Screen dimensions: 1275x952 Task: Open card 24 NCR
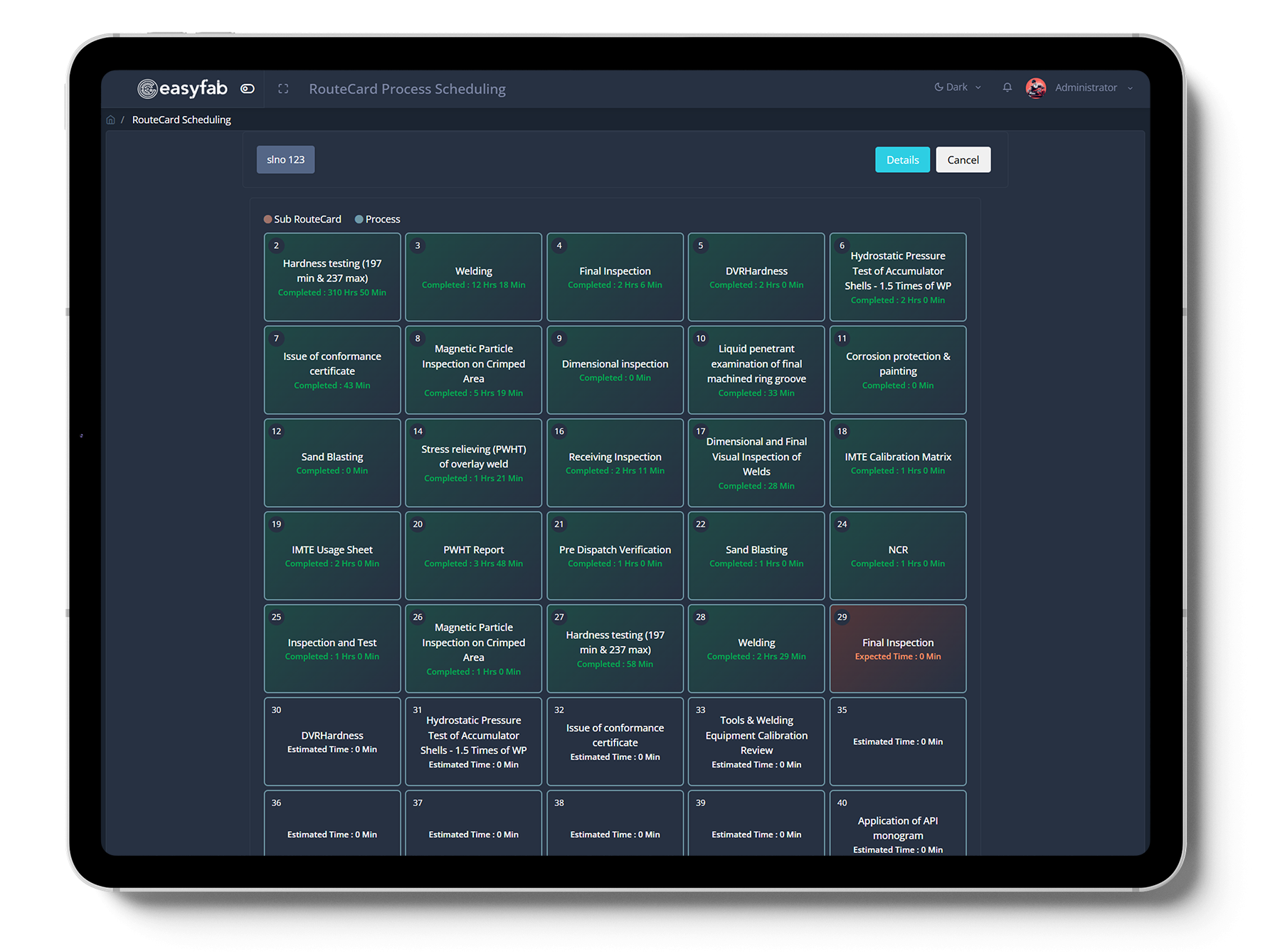[898, 556]
